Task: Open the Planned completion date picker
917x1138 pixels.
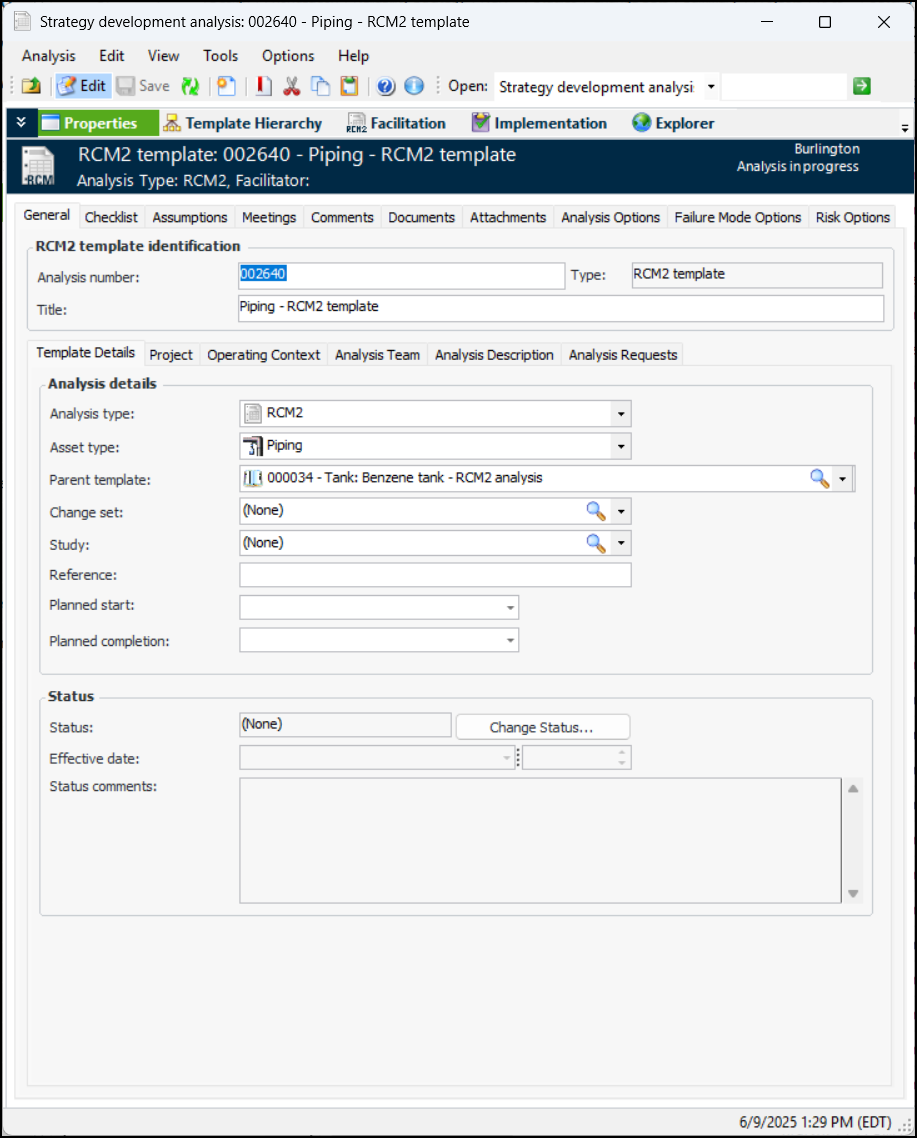Action: coord(510,640)
